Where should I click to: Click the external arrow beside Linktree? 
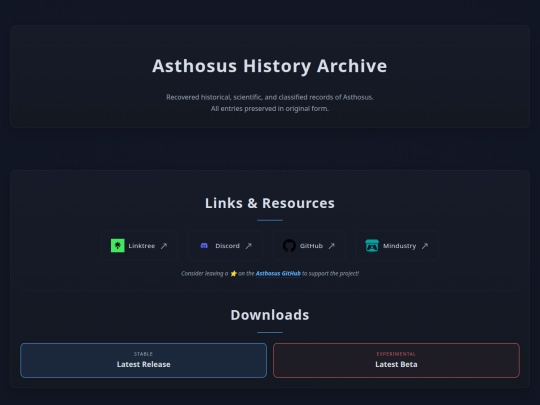[x=164, y=246]
